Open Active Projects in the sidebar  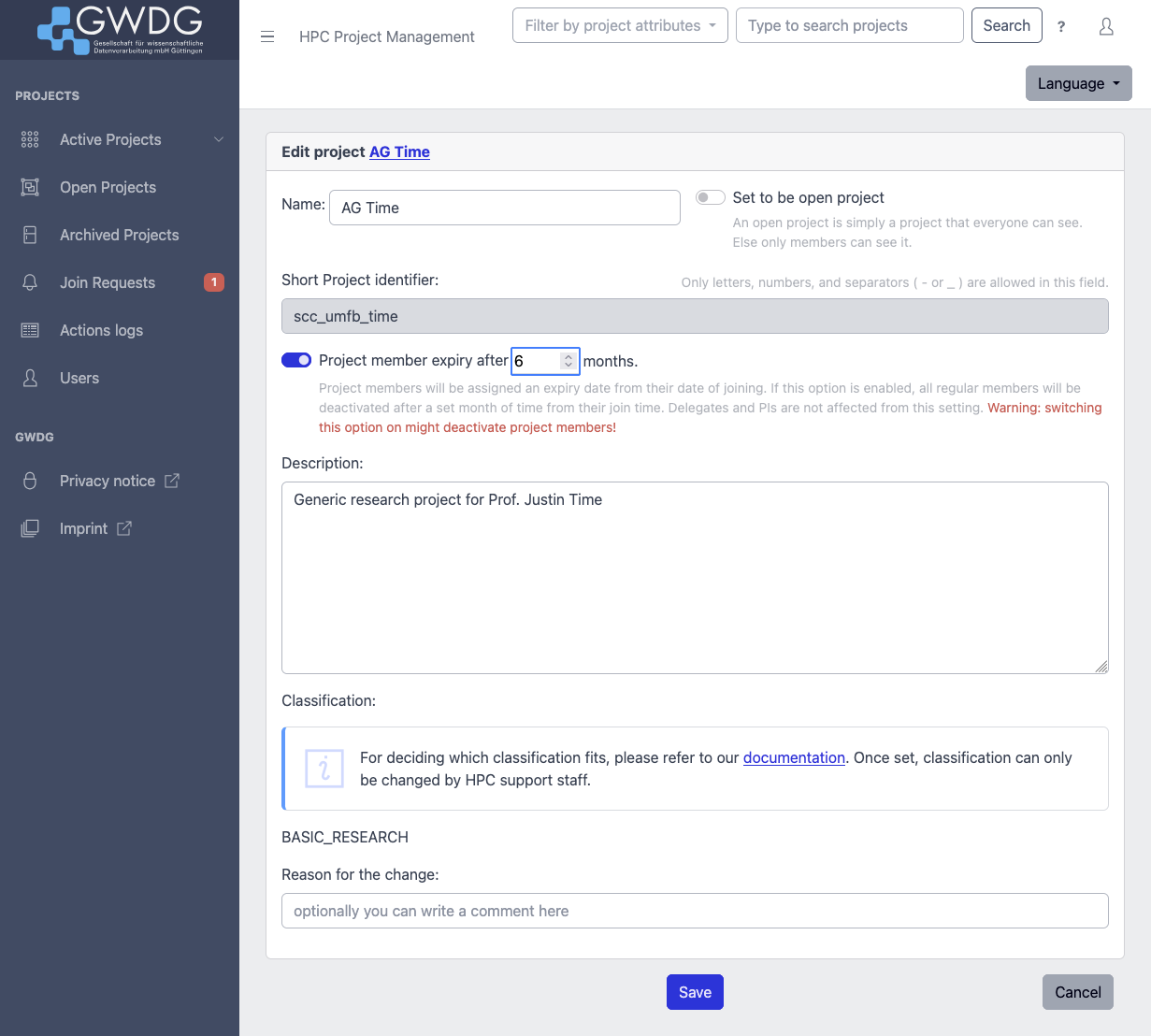tap(109, 139)
